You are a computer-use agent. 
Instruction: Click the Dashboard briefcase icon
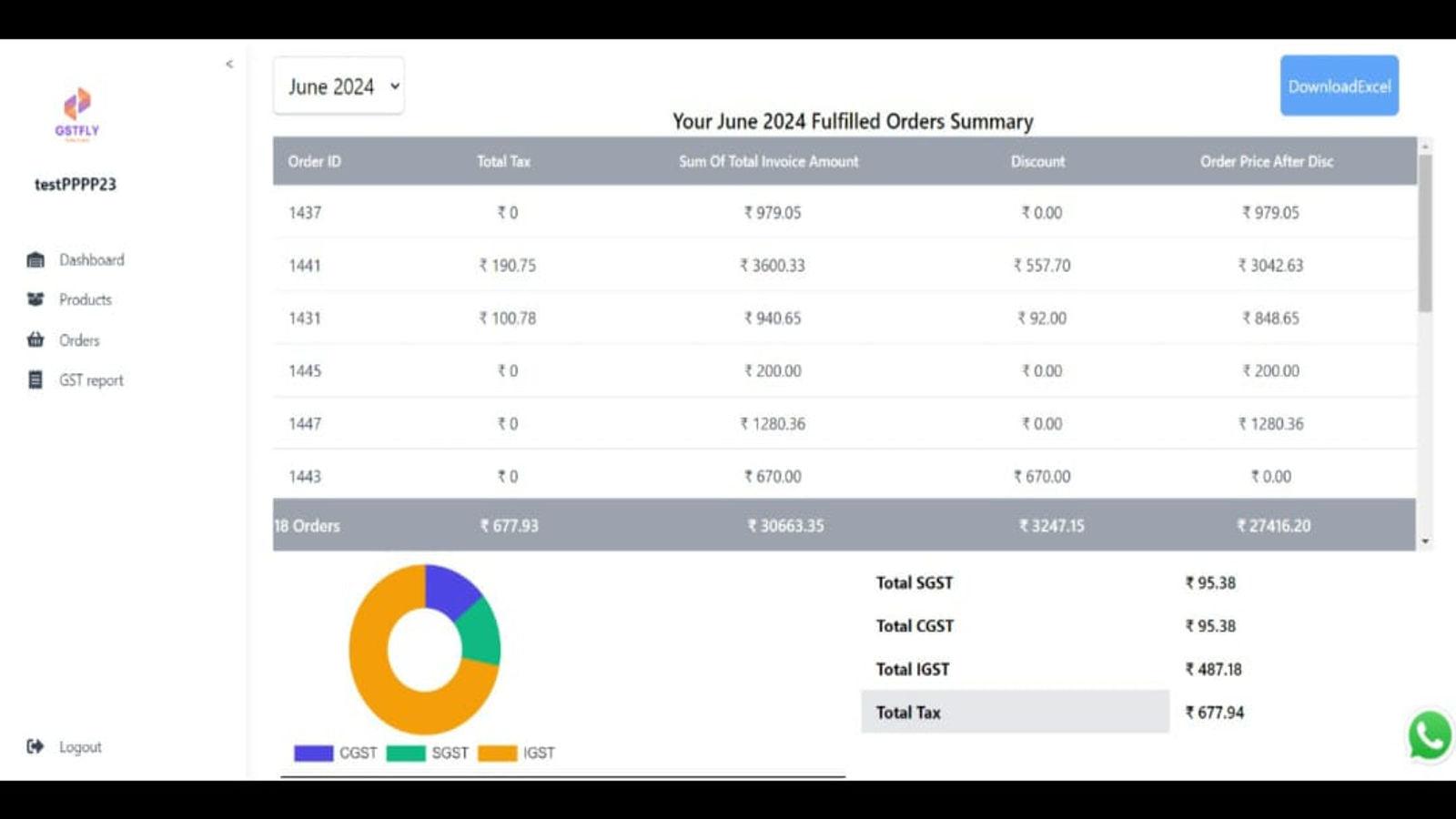(x=35, y=259)
